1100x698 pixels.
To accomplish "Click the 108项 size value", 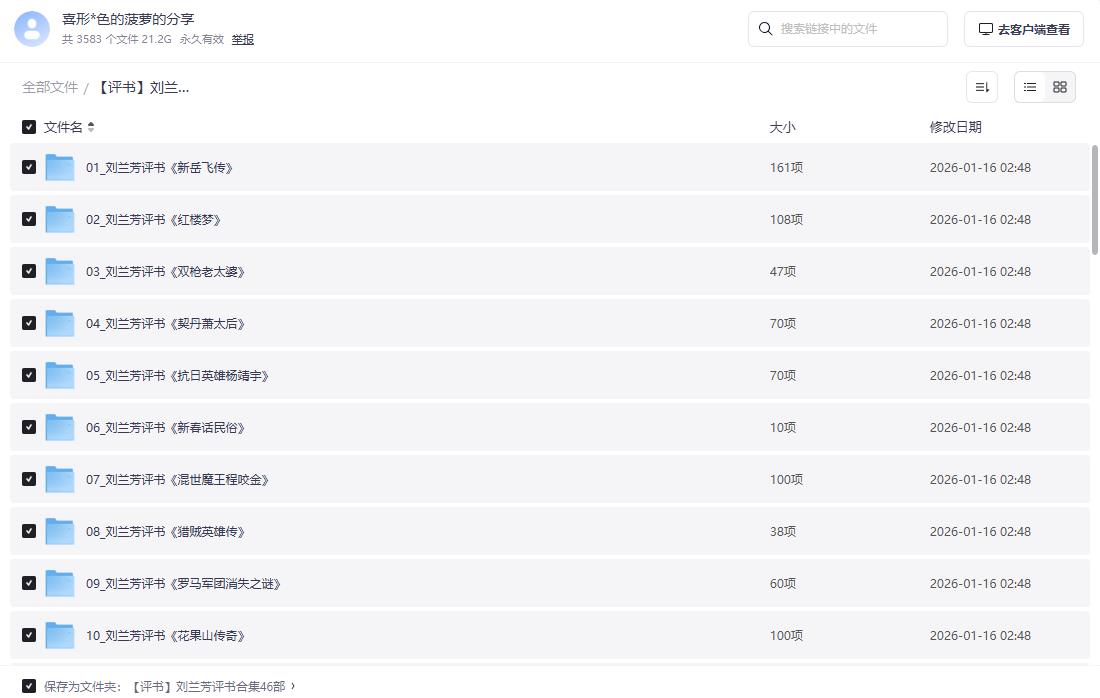I will click(786, 220).
